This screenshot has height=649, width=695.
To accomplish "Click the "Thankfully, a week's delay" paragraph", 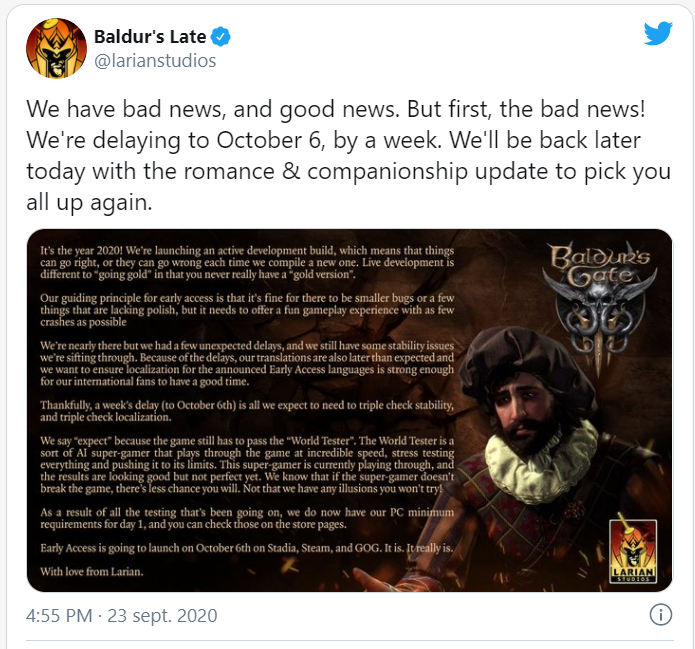I will pyautogui.click(x=247, y=411).
